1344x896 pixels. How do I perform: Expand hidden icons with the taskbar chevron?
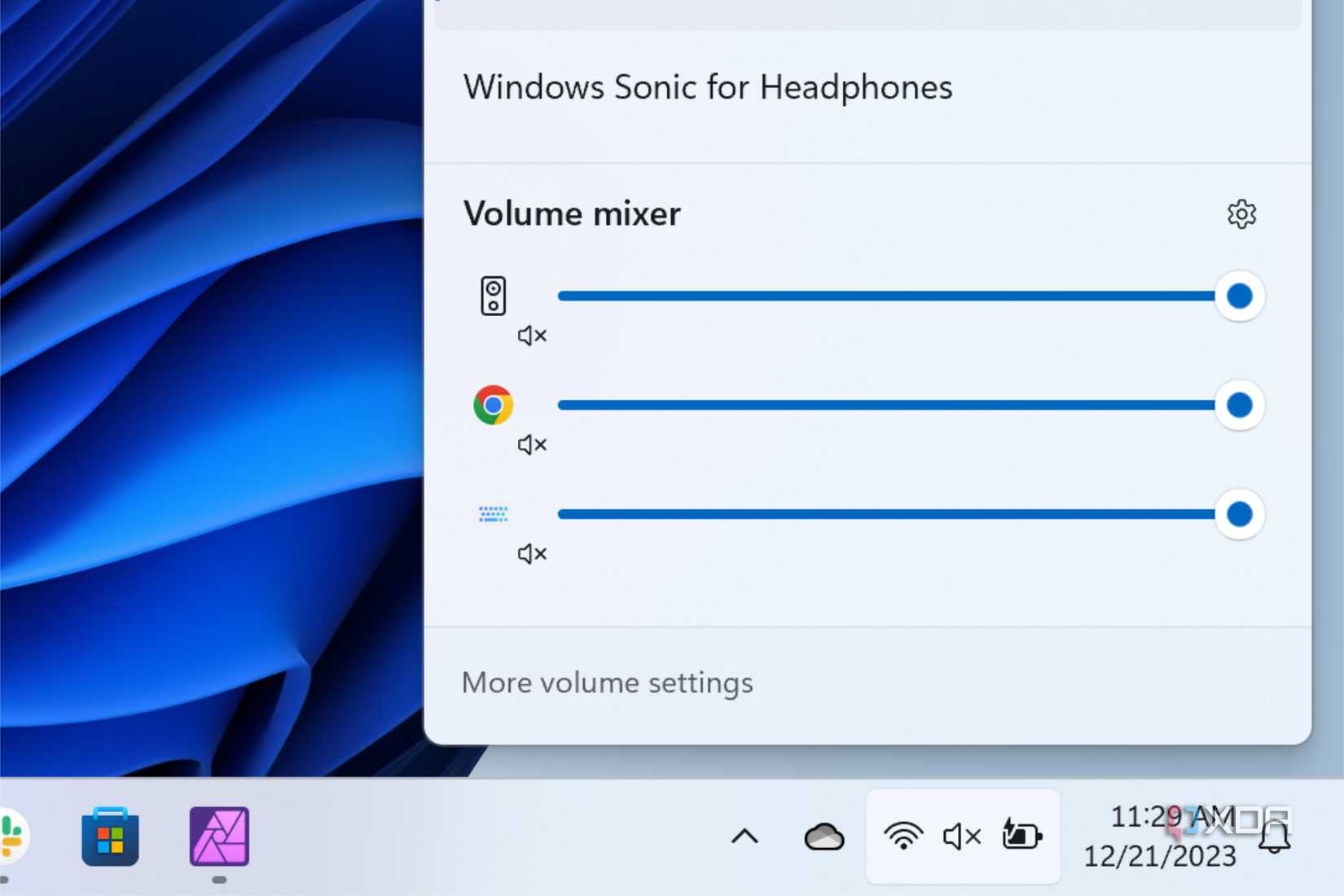pos(744,836)
